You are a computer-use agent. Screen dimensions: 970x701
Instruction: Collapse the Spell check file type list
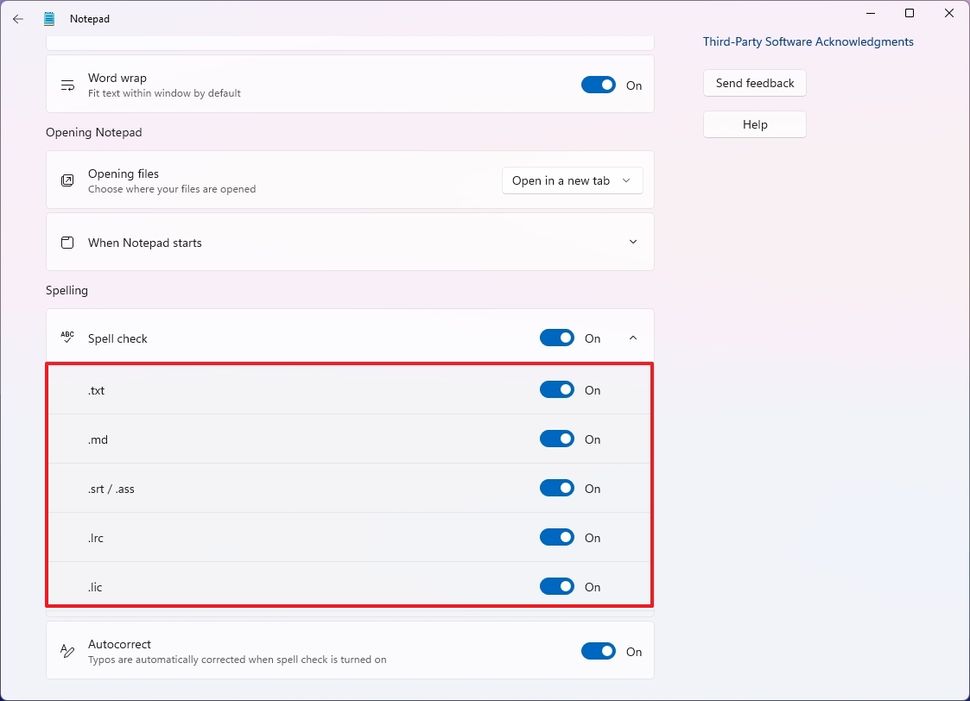[x=632, y=338]
